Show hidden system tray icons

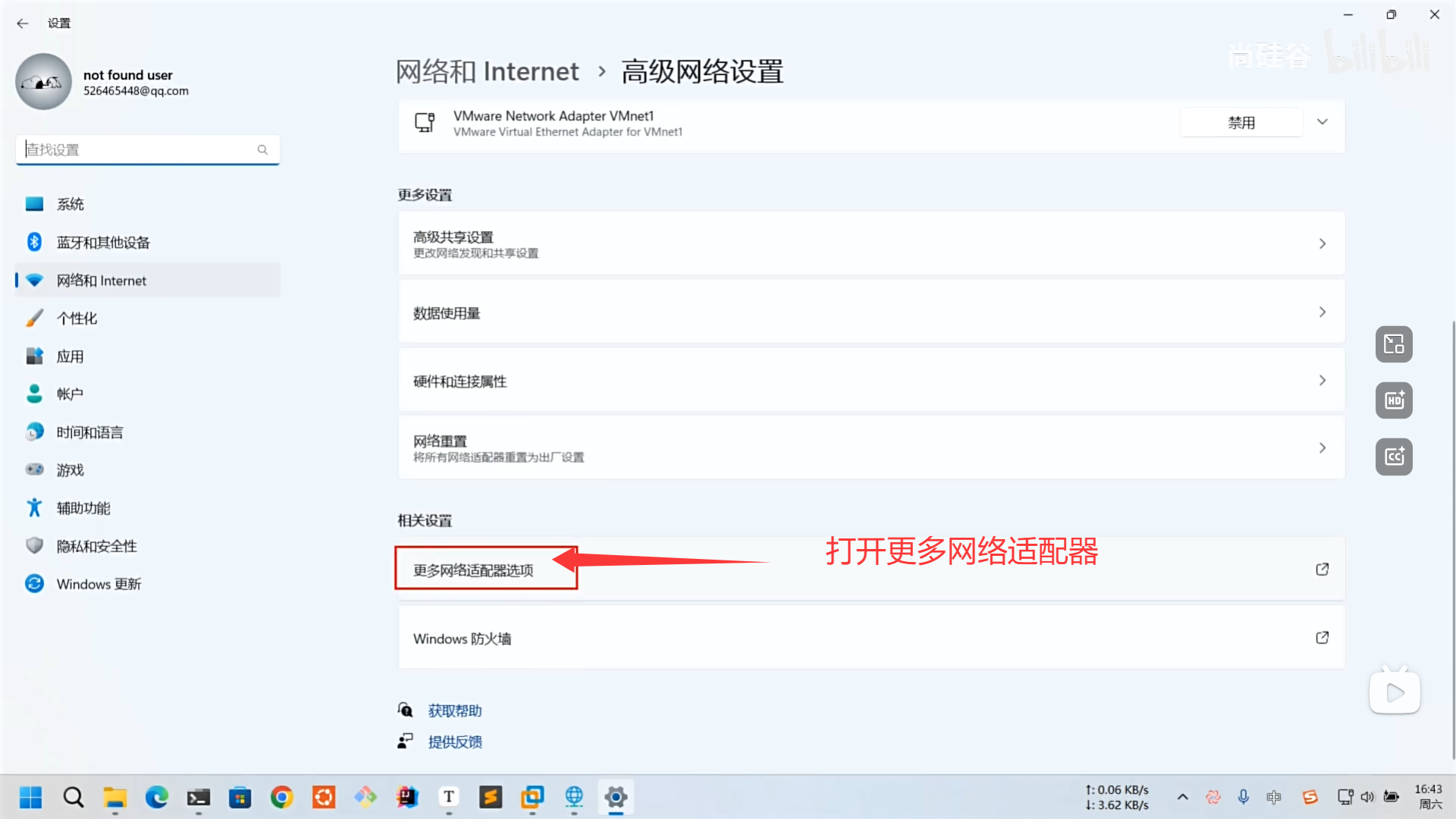pyautogui.click(x=1182, y=797)
